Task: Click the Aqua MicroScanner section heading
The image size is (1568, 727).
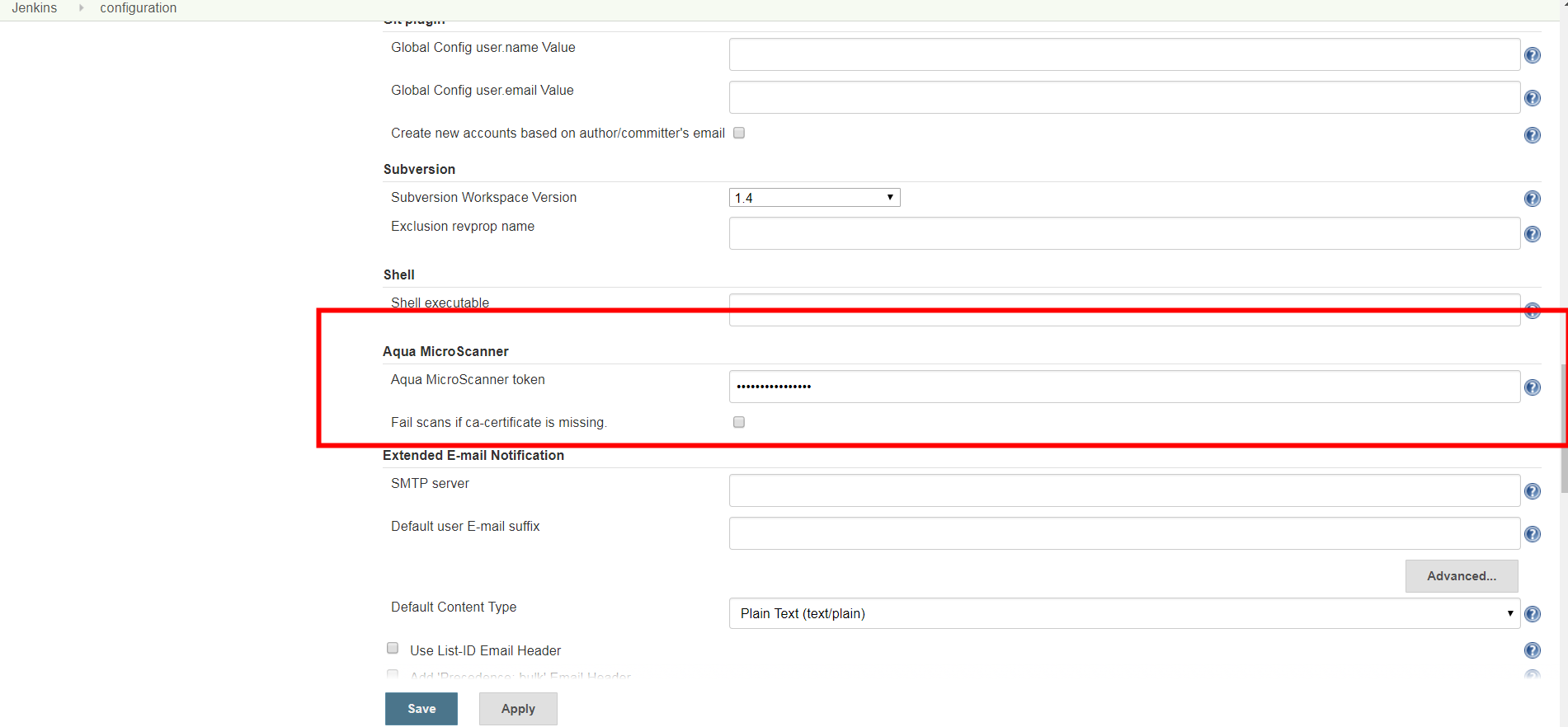Action: click(445, 351)
